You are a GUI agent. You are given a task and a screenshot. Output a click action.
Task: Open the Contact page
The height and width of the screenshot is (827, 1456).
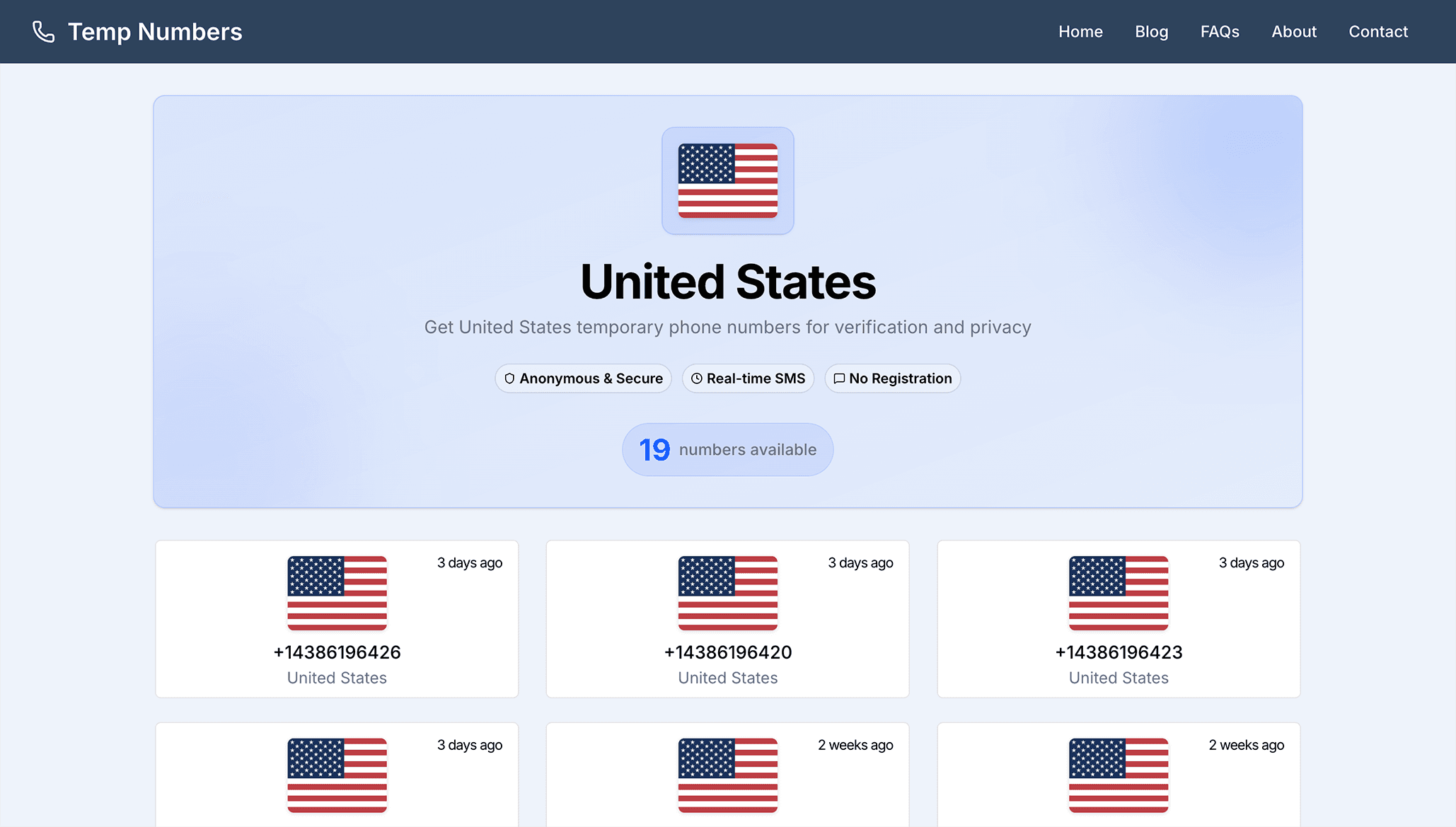(x=1377, y=31)
